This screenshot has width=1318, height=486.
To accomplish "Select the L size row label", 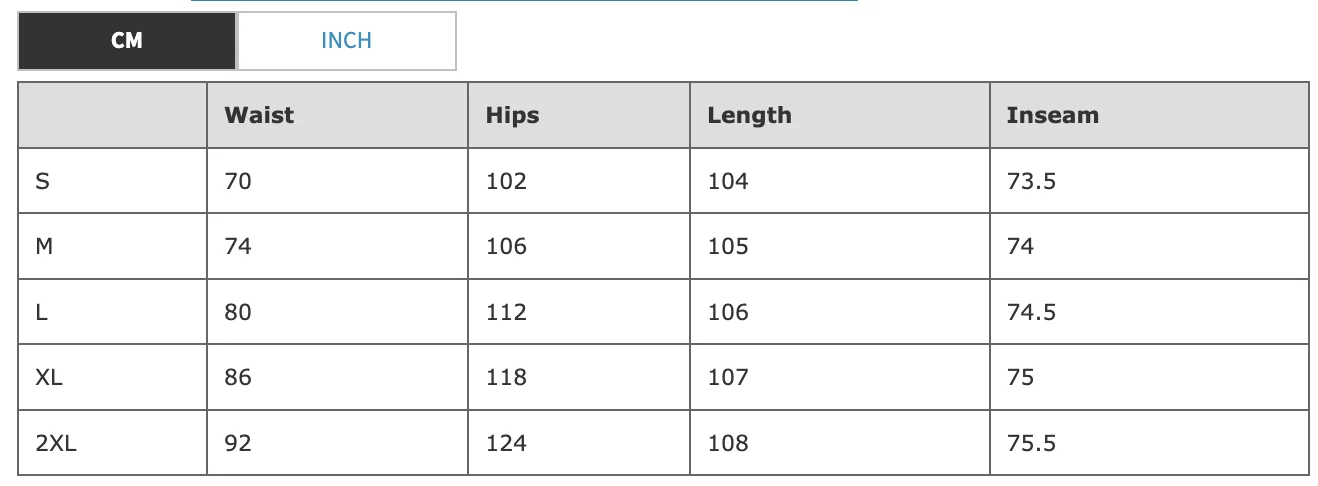I will click(x=41, y=312).
